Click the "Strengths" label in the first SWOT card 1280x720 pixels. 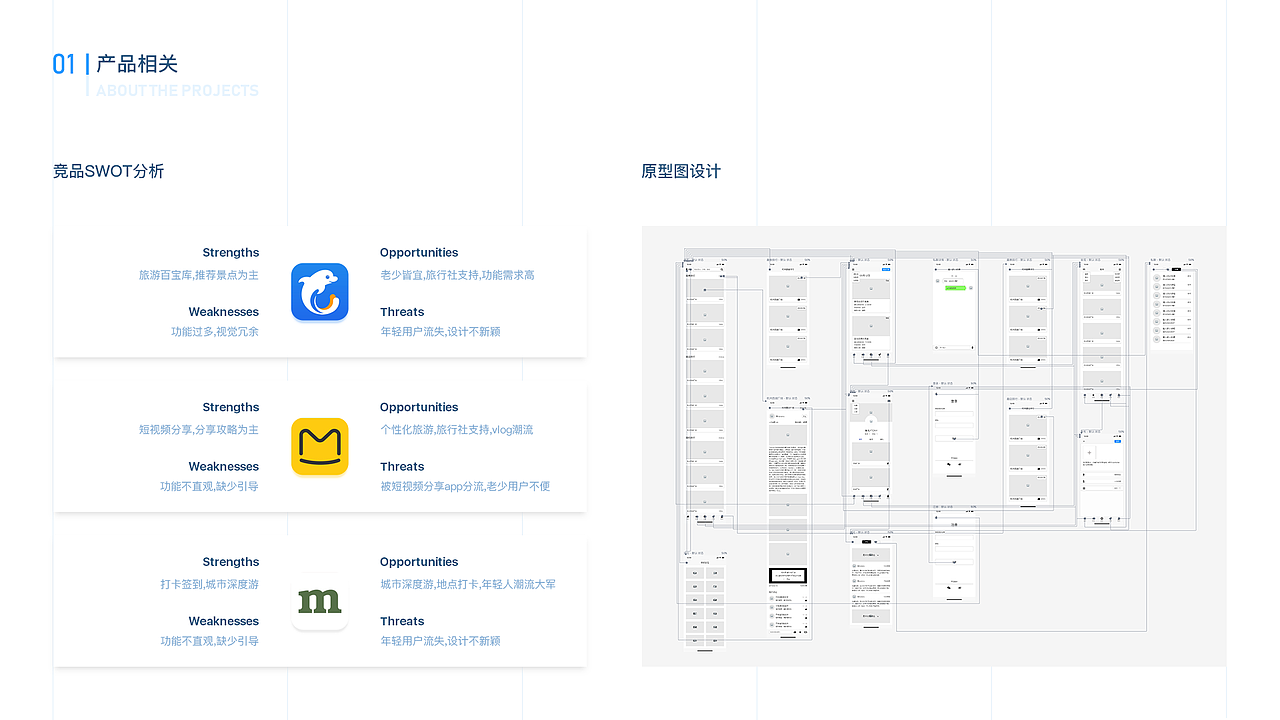pyautogui.click(x=230, y=252)
